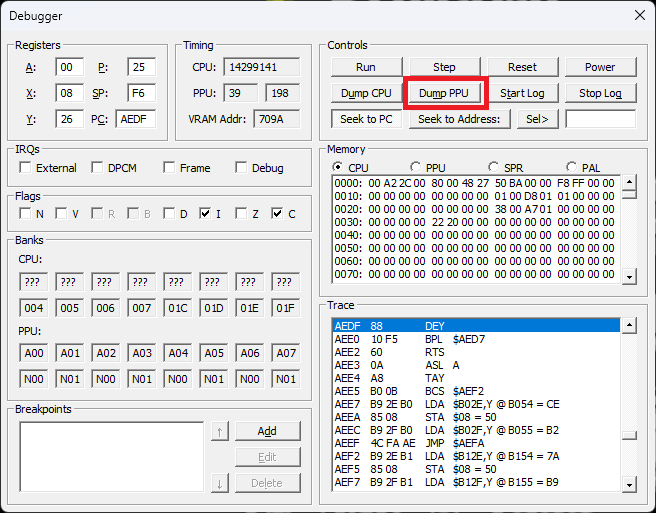
Task: Click Seek to PC button
Action: pos(366,119)
